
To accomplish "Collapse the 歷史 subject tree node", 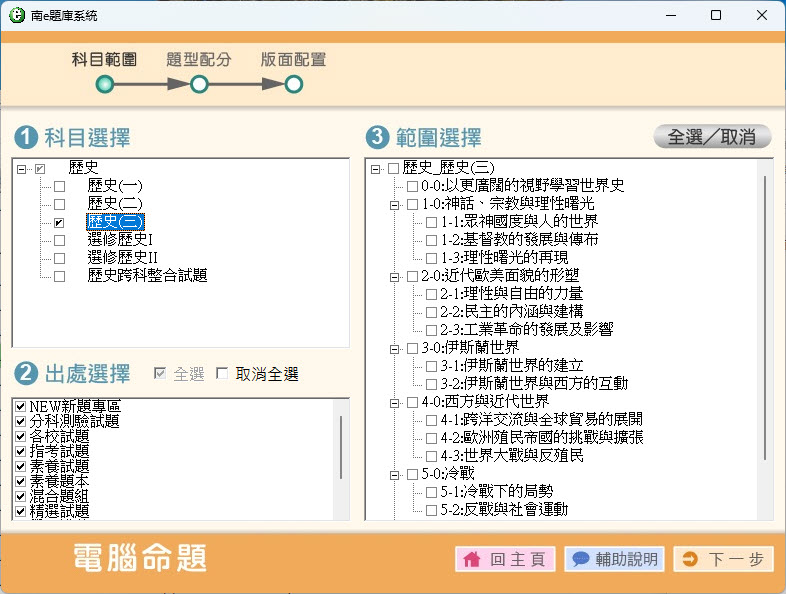I will point(21,169).
